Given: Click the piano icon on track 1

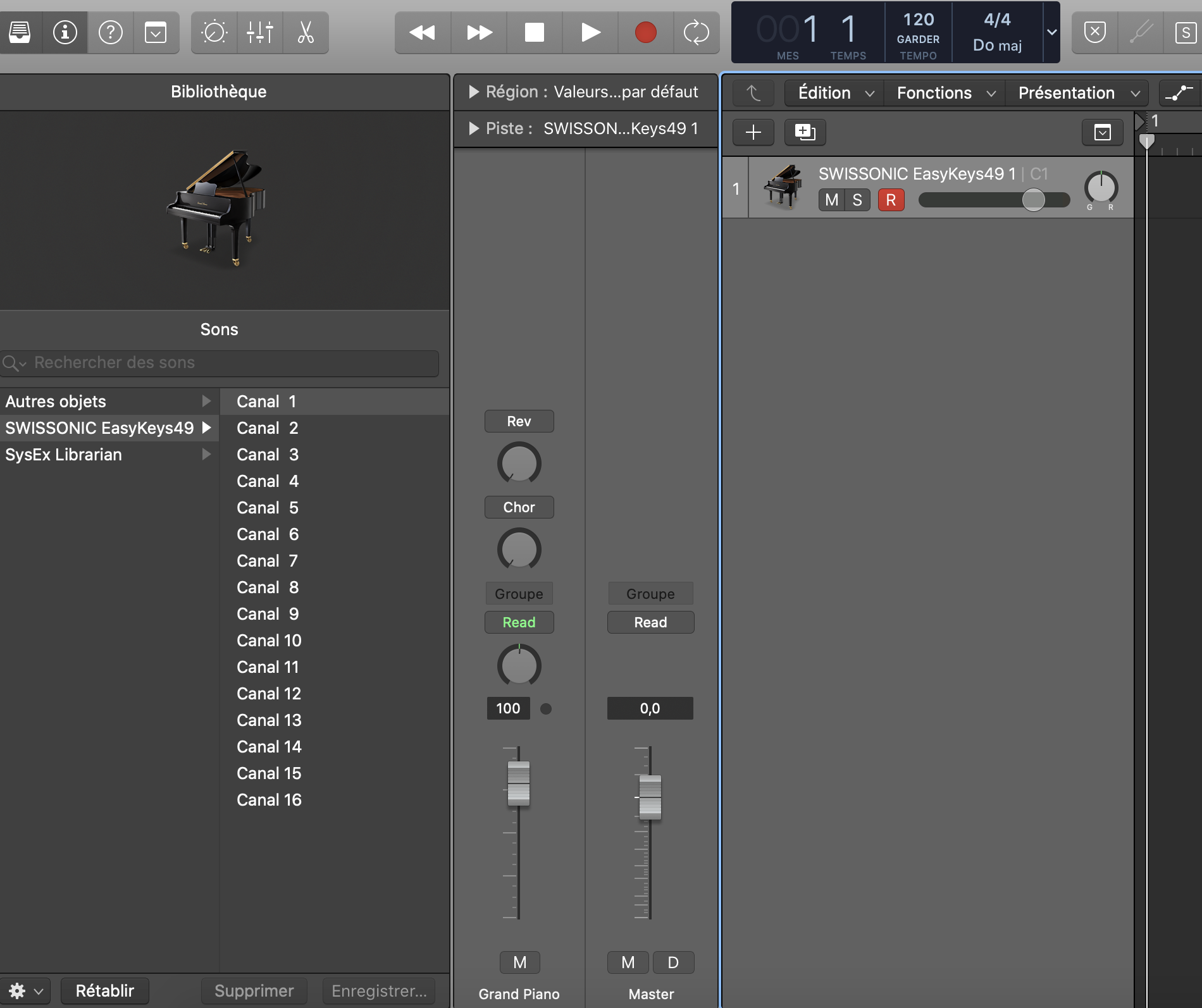Looking at the screenshot, I should coord(783,187).
